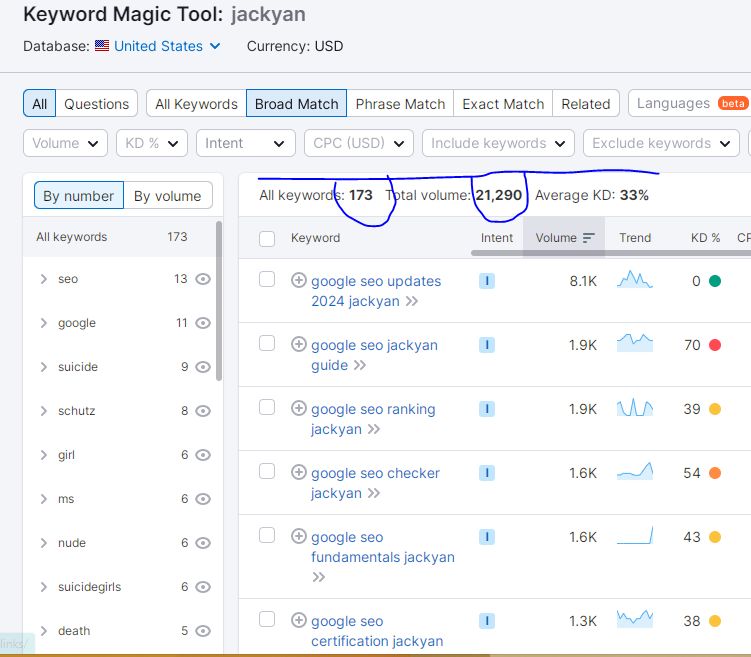Click plus icon beside google seo certification jackyan
The image size is (751, 657).
(x=298, y=620)
